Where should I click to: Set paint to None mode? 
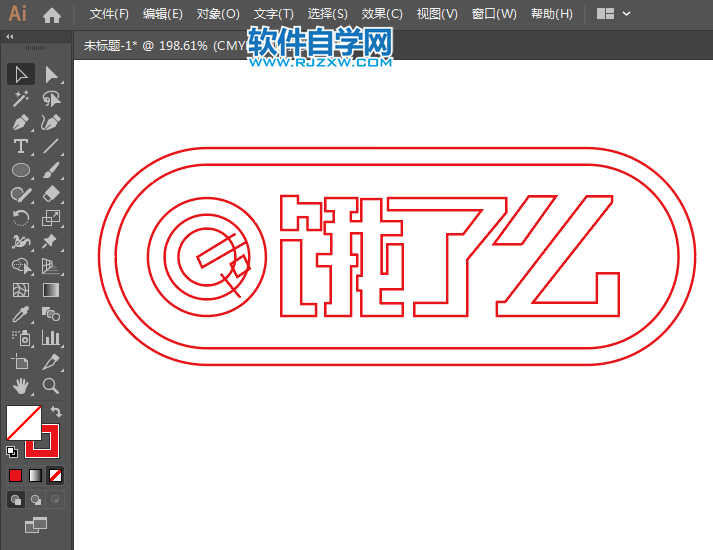(x=56, y=475)
